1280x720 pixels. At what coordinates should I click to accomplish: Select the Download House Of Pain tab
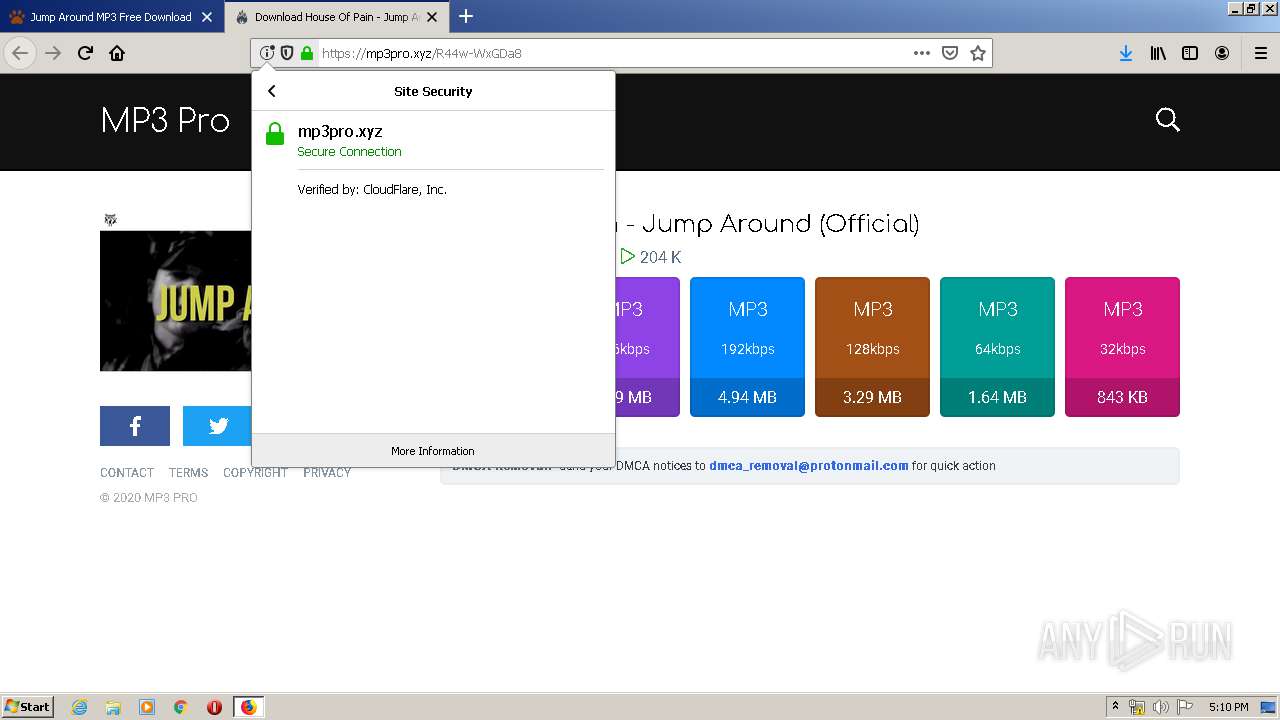pos(335,17)
